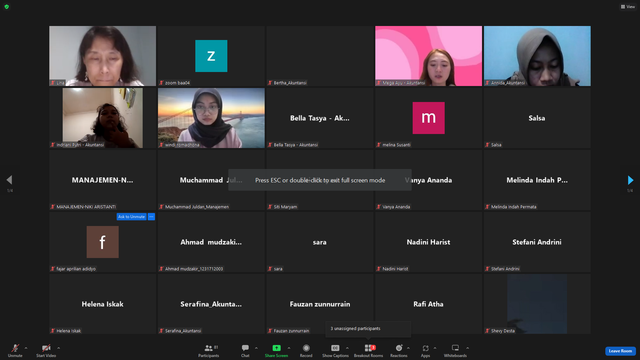The width and height of the screenshot is (640, 360).
Task: Go to the next gallery page arrow
Action: (x=630, y=180)
